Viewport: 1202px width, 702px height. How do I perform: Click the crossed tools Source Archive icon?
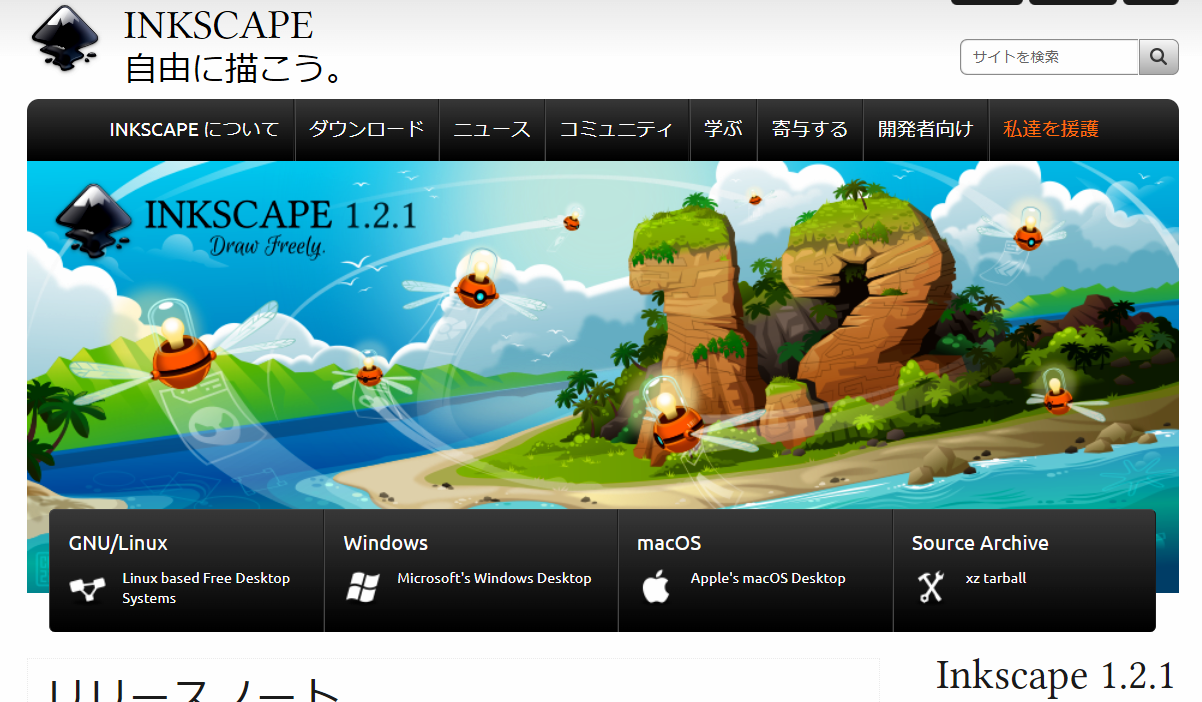coord(930,588)
